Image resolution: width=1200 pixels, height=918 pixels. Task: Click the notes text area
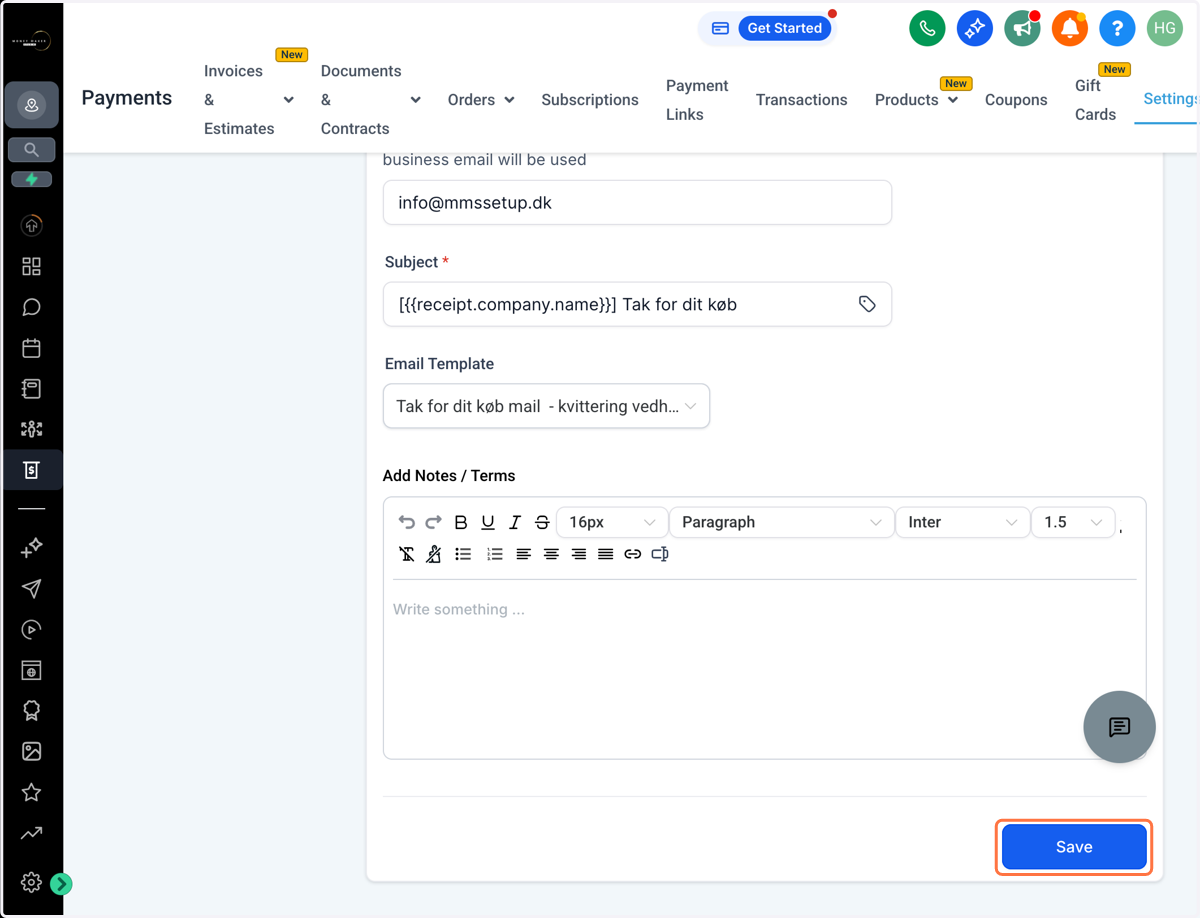[764, 670]
